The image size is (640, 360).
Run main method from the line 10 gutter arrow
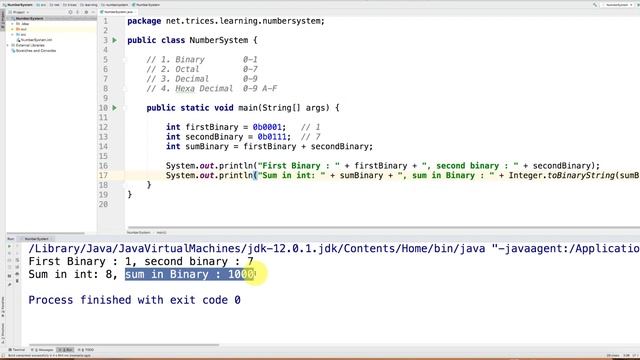(115, 108)
